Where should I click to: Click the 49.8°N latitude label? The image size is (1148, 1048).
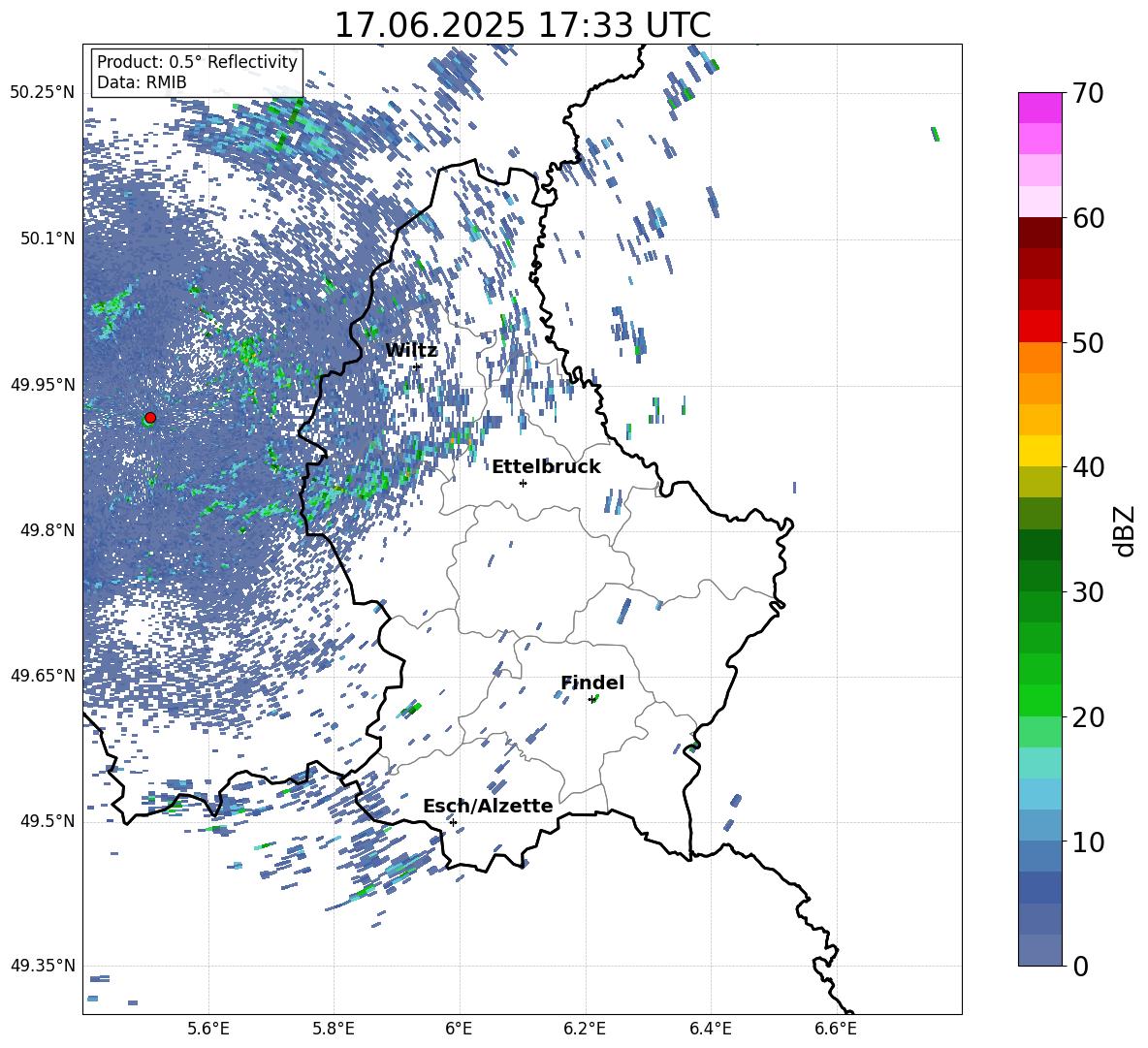(x=49, y=530)
